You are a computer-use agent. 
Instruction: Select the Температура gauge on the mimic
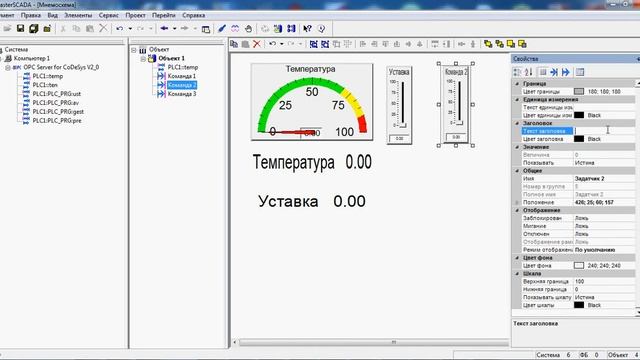pos(312,102)
